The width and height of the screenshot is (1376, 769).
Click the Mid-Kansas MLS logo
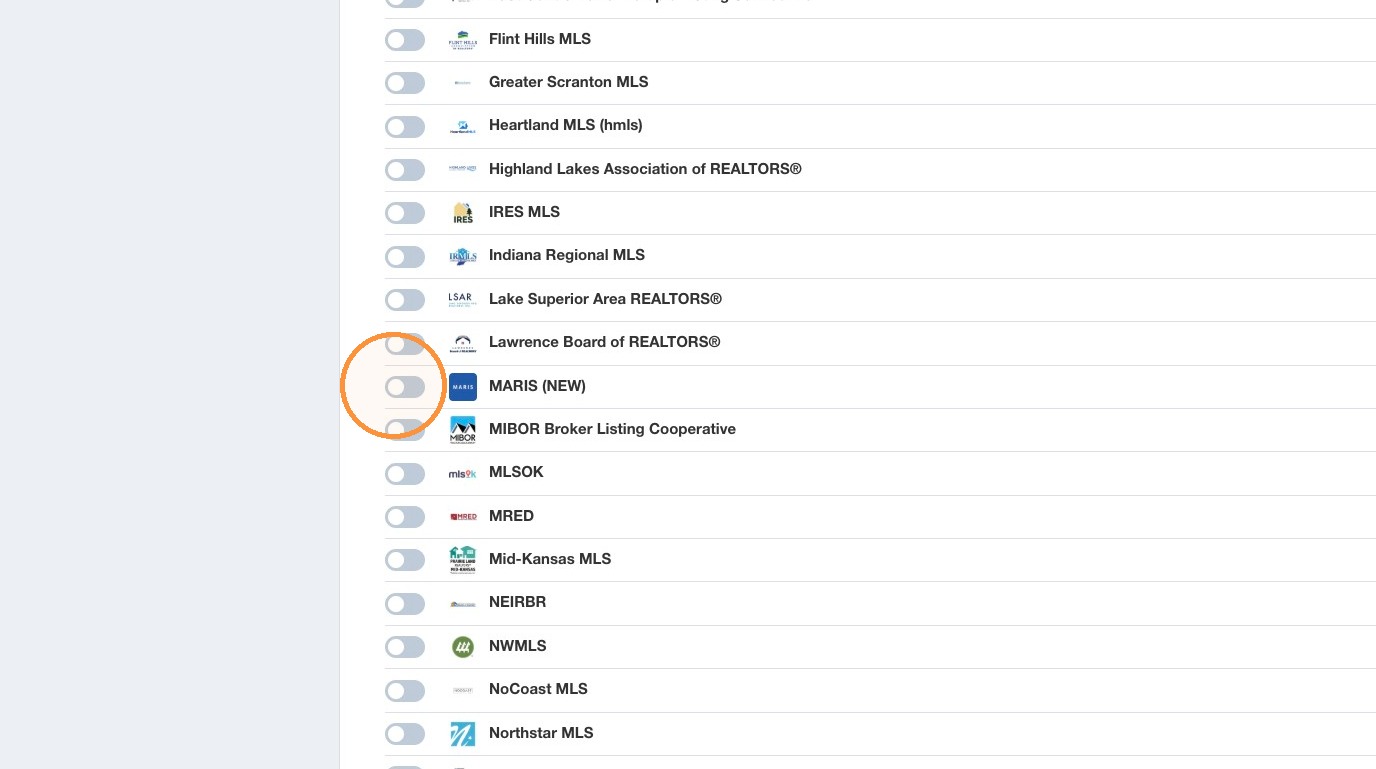tap(463, 560)
